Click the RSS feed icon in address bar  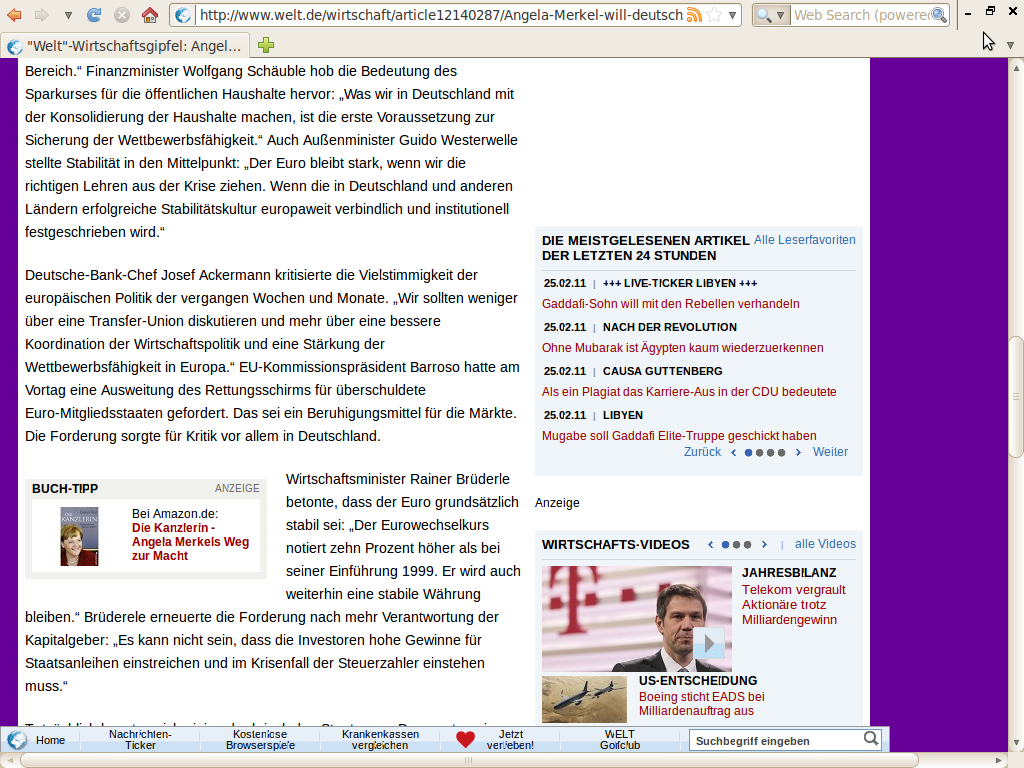point(694,15)
